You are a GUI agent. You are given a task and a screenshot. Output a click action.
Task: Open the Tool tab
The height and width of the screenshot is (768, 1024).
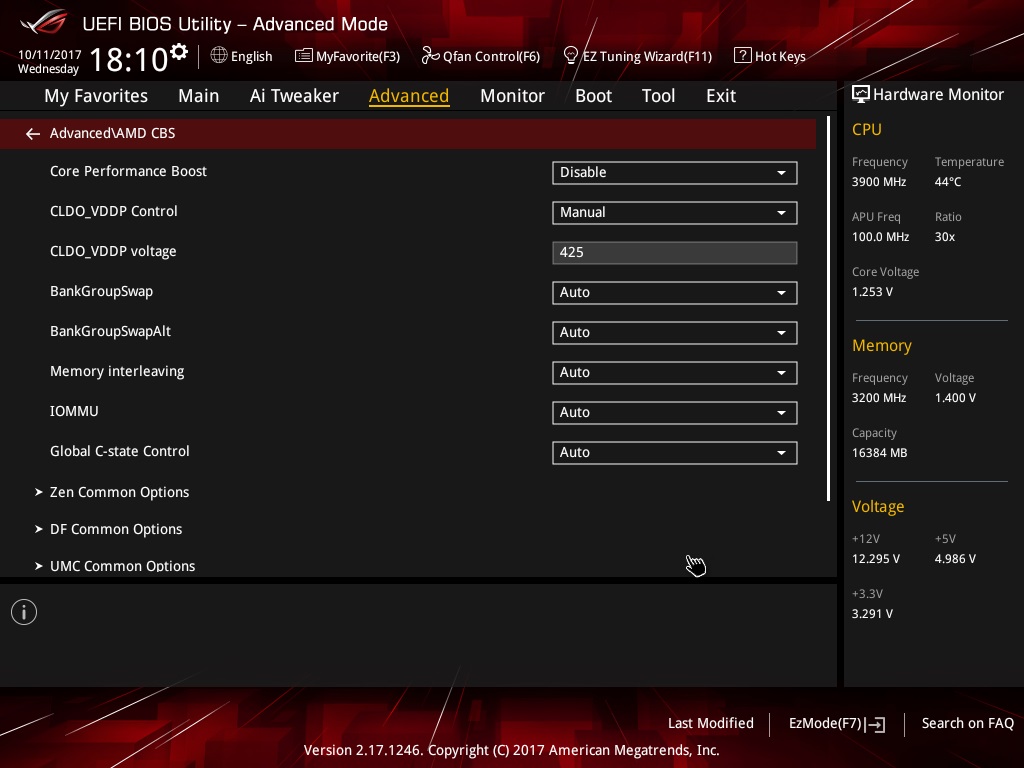[658, 96]
